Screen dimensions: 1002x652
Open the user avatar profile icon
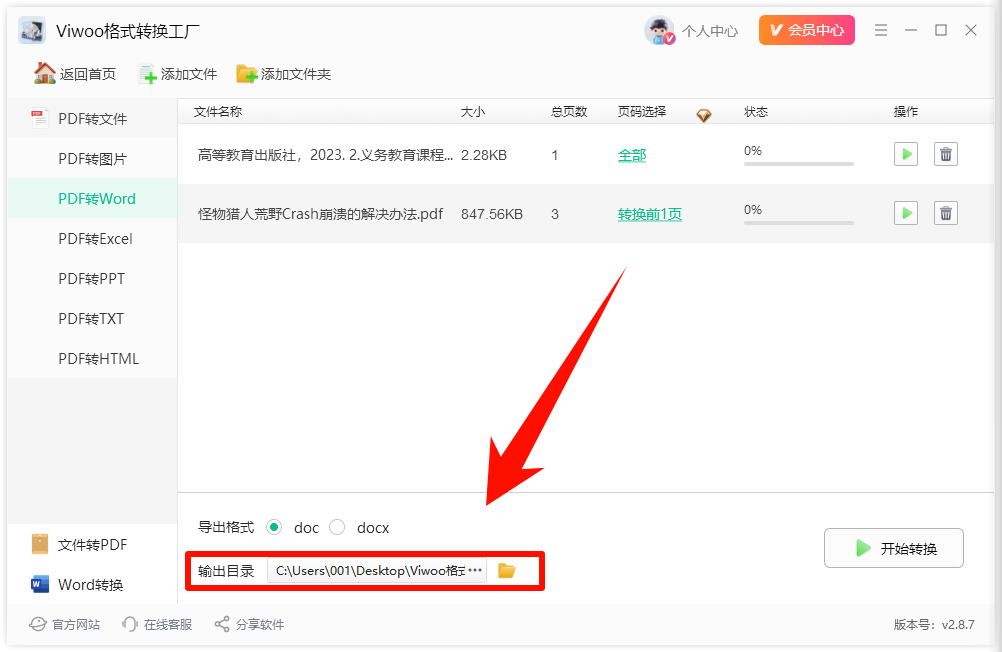[659, 31]
